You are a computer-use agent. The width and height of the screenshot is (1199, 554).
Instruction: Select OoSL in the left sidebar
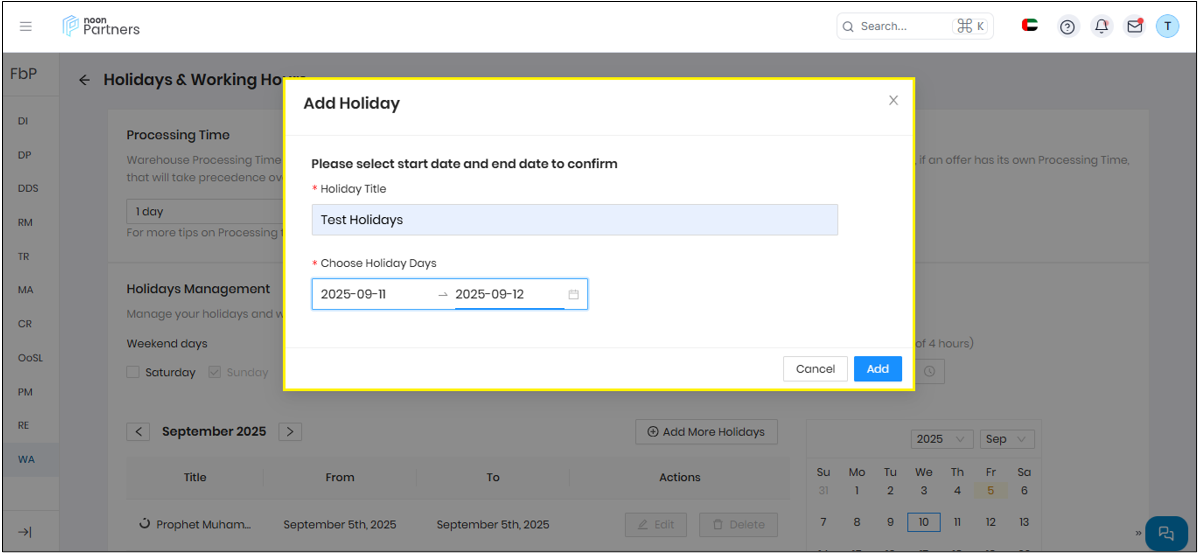30,357
